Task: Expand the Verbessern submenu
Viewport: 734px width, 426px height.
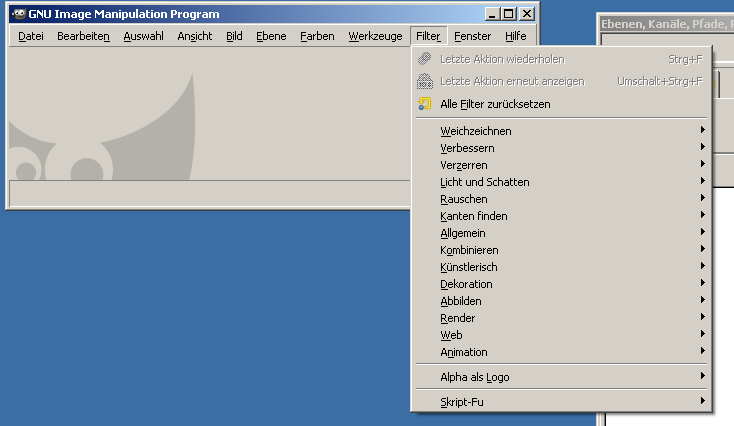Action: (x=561, y=148)
